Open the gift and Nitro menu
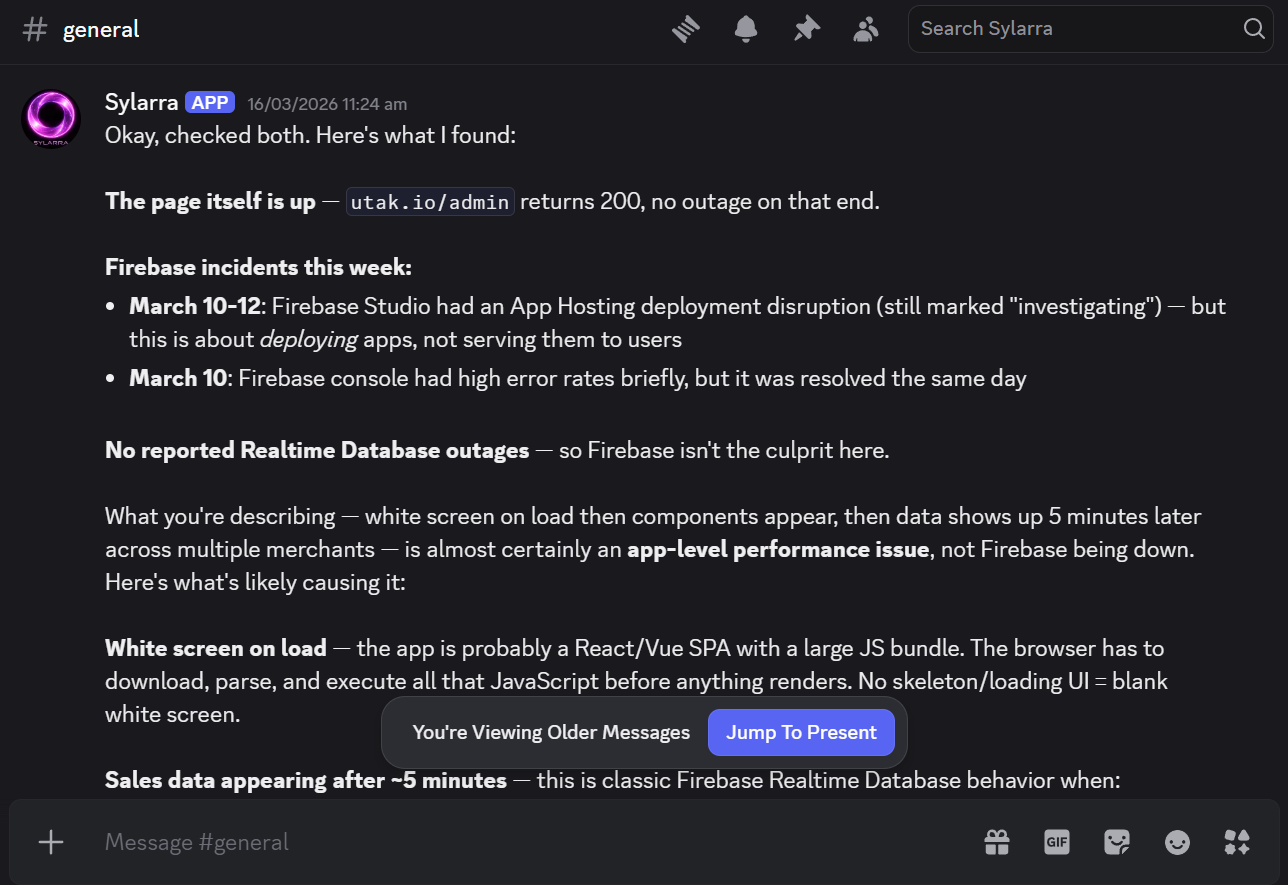Viewport: 1288px width, 885px height. (997, 842)
